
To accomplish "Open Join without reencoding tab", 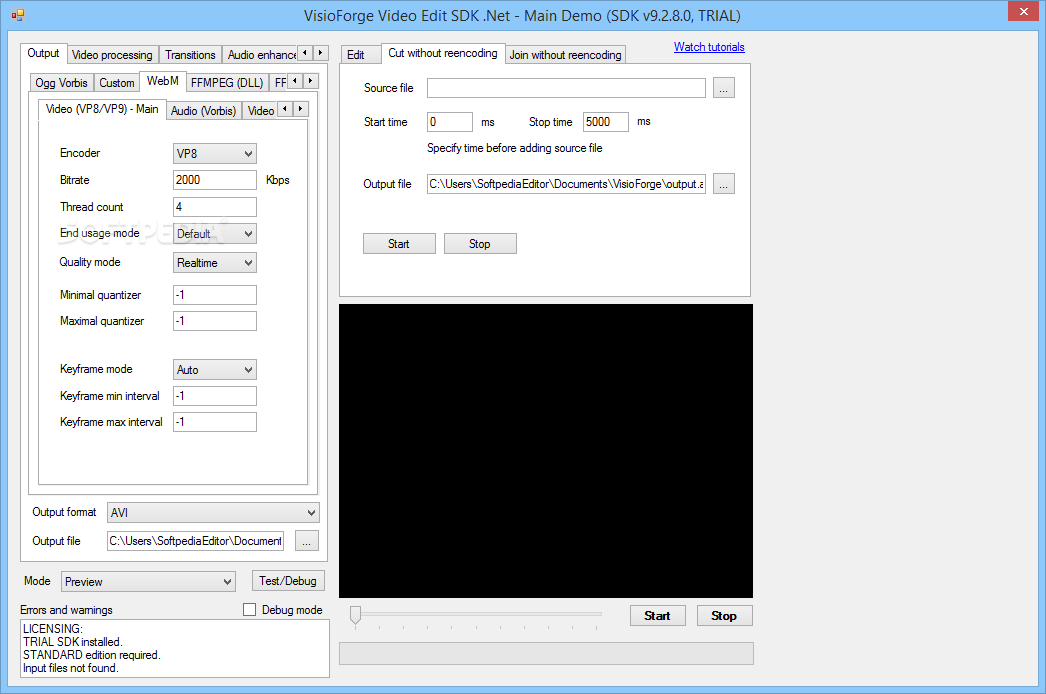I will pyautogui.click(x=566, y=55).
